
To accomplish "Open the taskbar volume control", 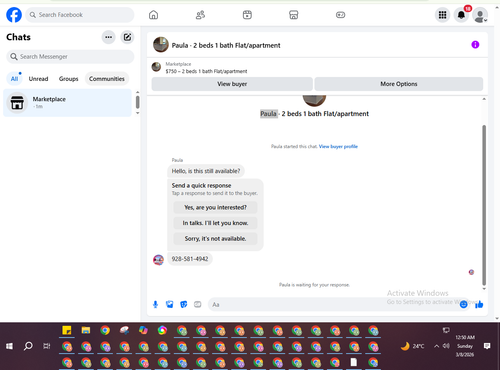I will 446,346.
